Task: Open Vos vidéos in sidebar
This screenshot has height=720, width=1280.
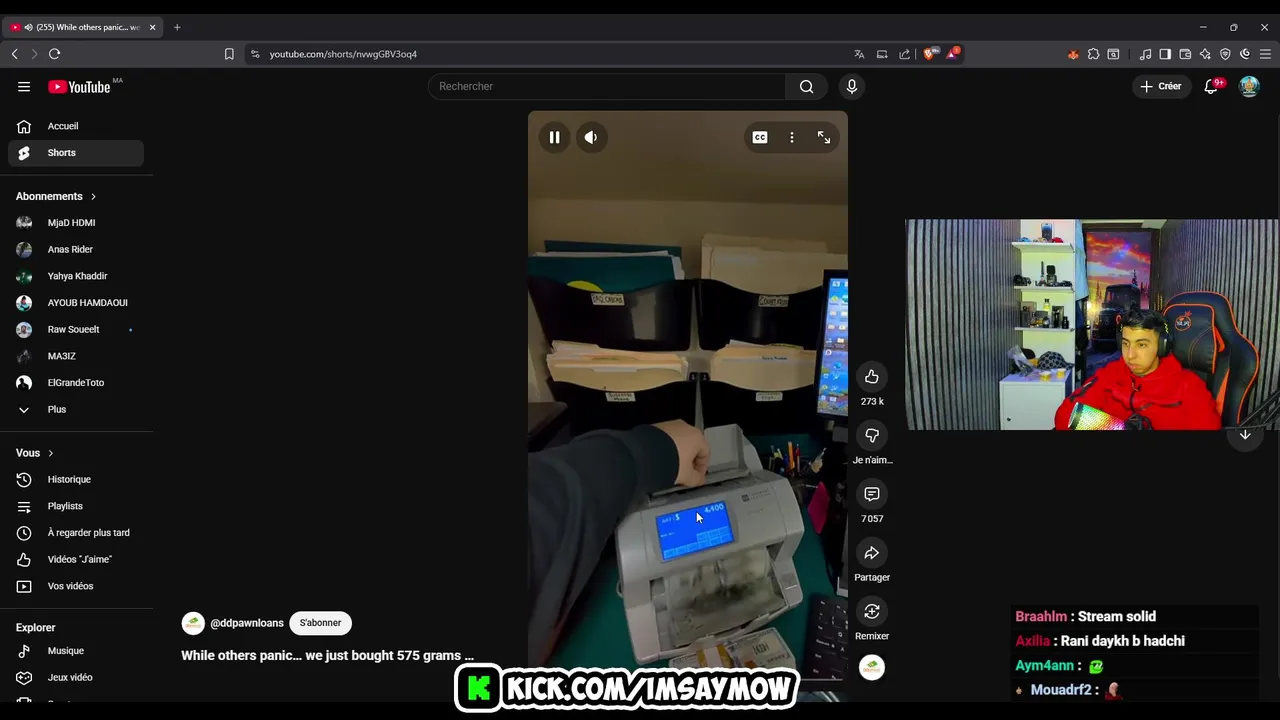Action: pyautogui.click(x=76, y=586)
